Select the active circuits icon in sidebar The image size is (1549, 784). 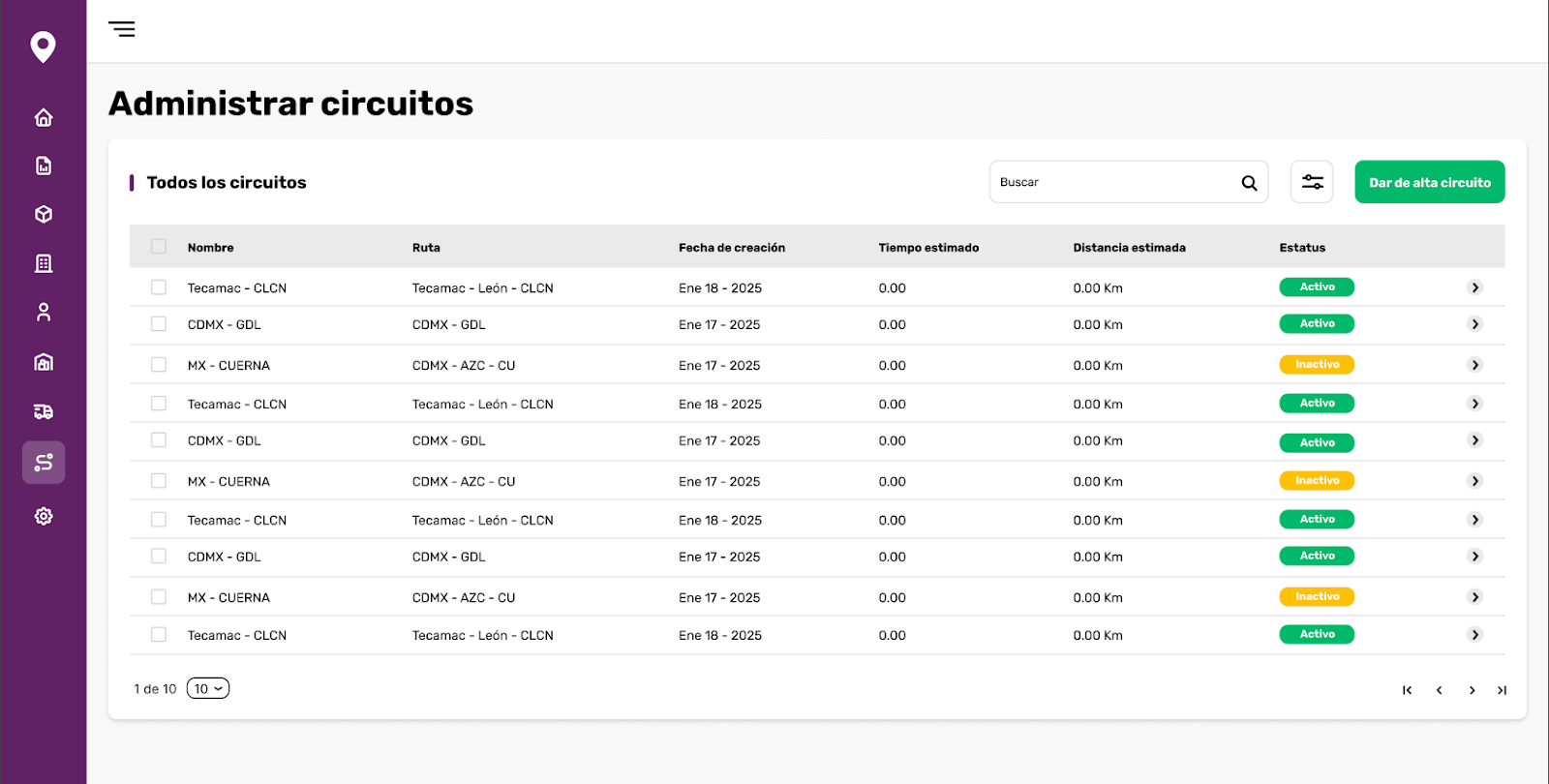click(x=44, y=463)
